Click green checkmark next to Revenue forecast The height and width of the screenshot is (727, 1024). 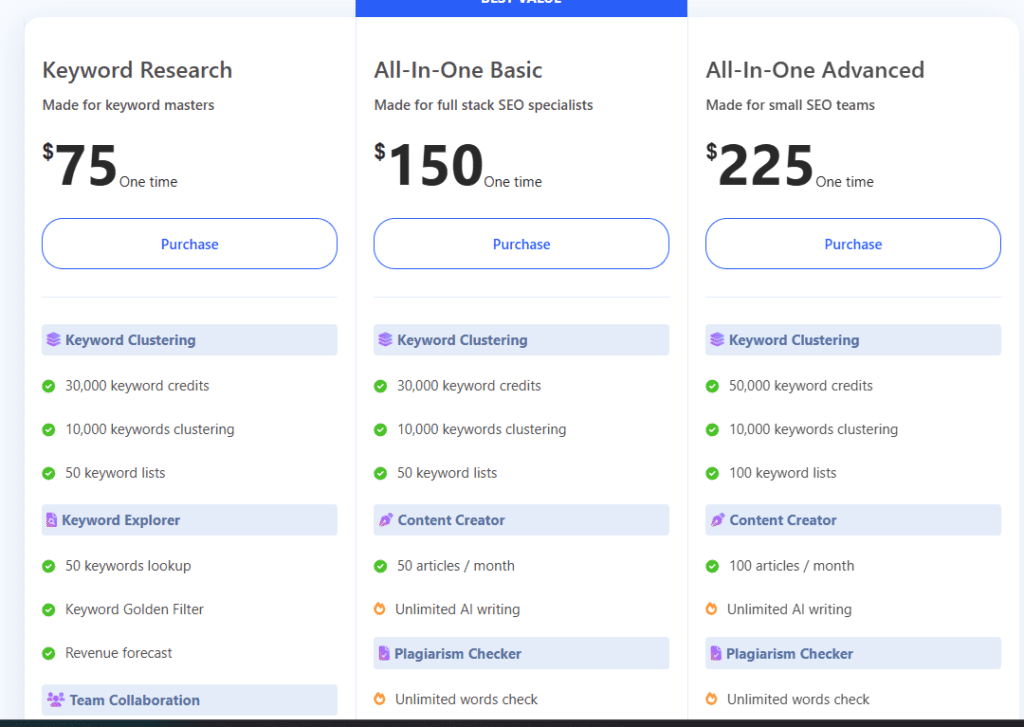(48, 653)
